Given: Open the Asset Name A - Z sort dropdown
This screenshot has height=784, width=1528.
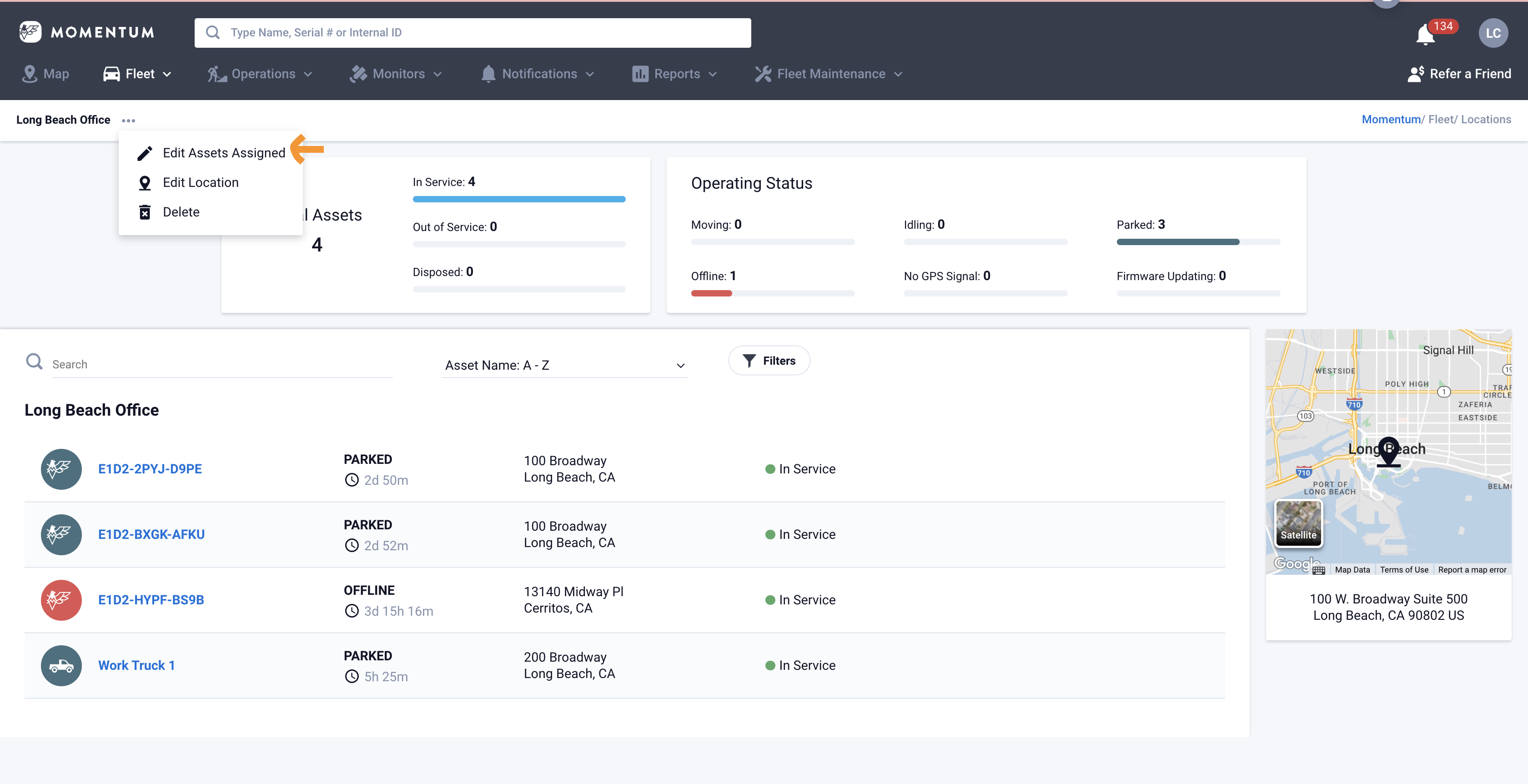Looking at the screenshot, I should [x=564, y=365].
